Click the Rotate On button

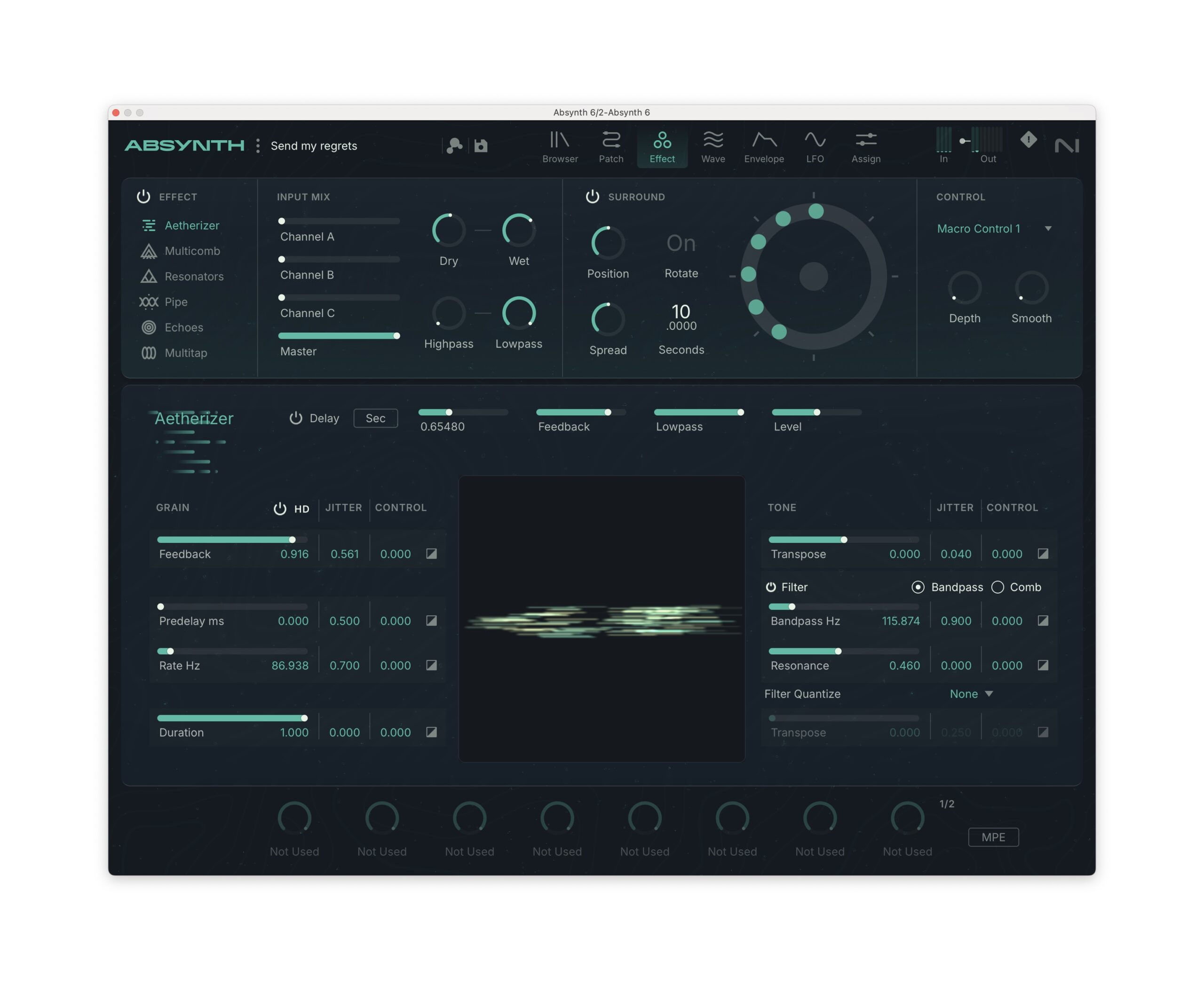click(681, 243)
